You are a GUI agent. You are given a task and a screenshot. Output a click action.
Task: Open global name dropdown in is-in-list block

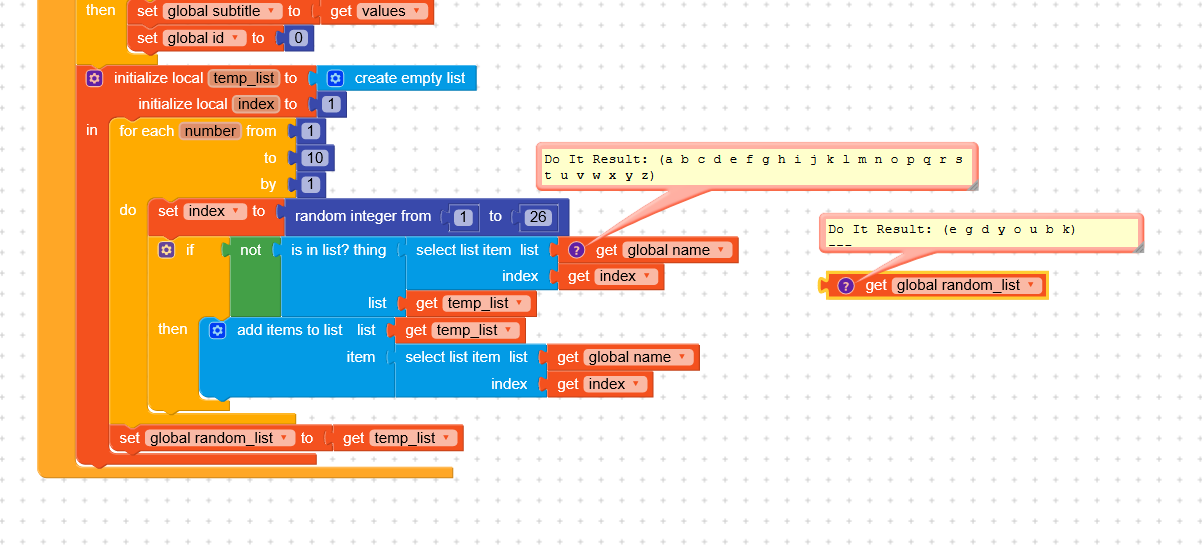pyautogui.click(x=677, y=250)
